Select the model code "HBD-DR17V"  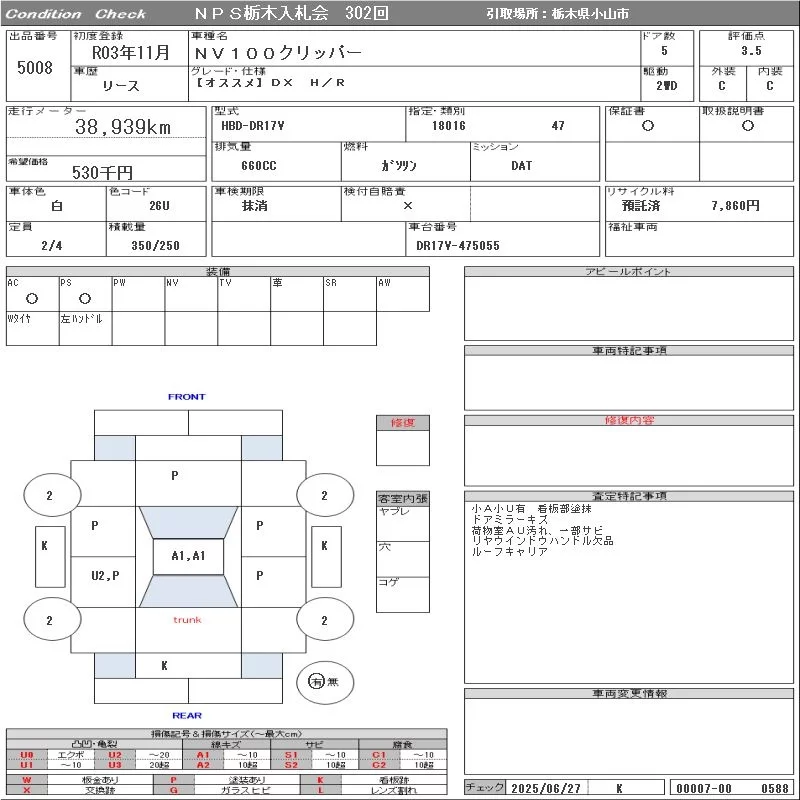point(253,126)
